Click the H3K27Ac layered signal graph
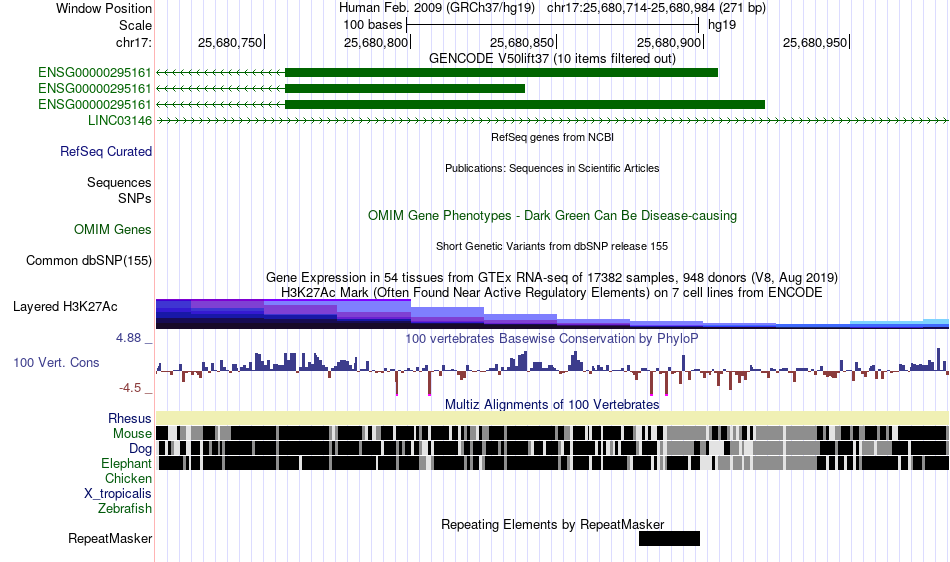The height and width of the screenshot is (562, 950). [x=553, y=314]
